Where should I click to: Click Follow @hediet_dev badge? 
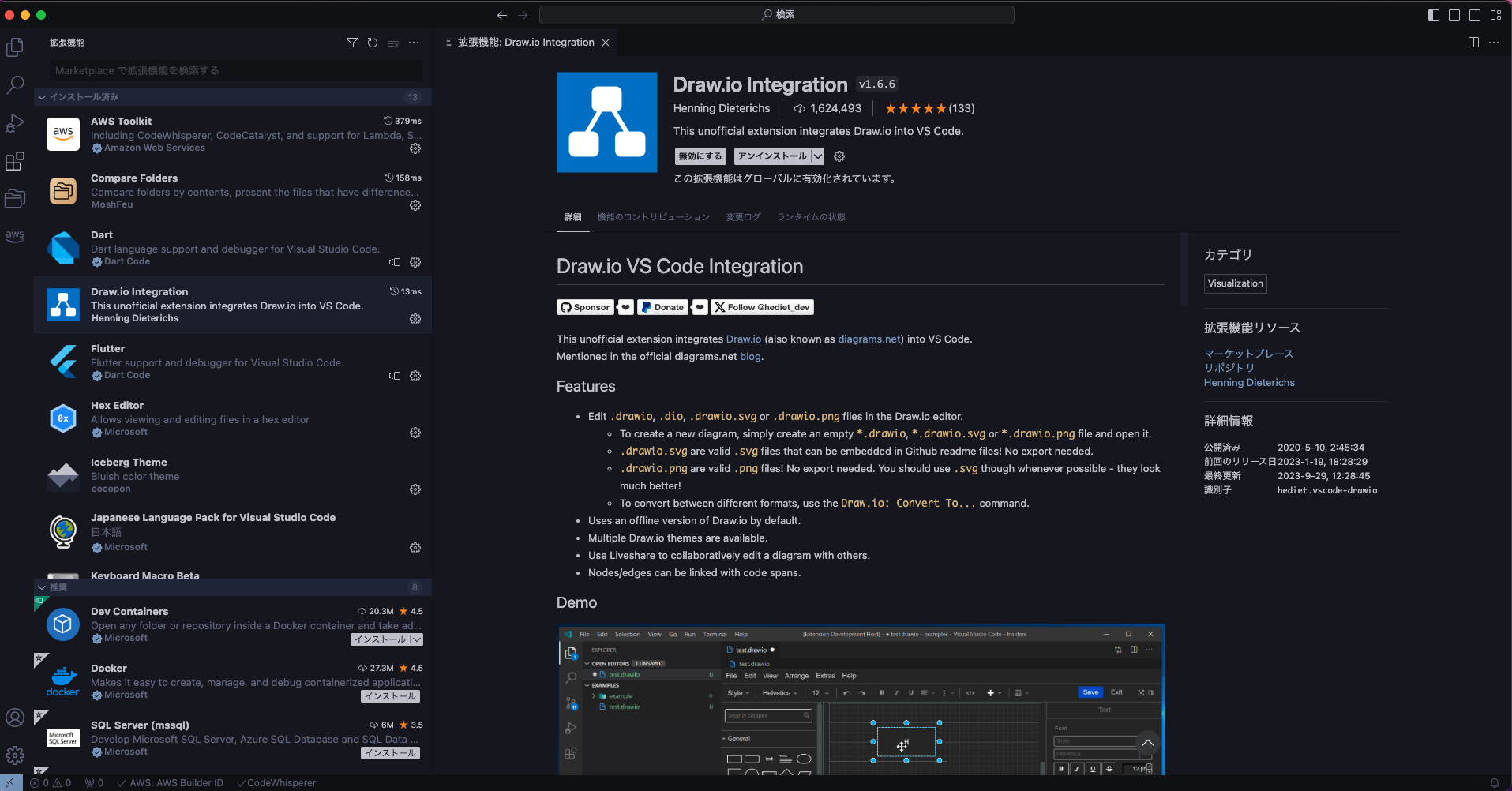(x=763, y=307)
